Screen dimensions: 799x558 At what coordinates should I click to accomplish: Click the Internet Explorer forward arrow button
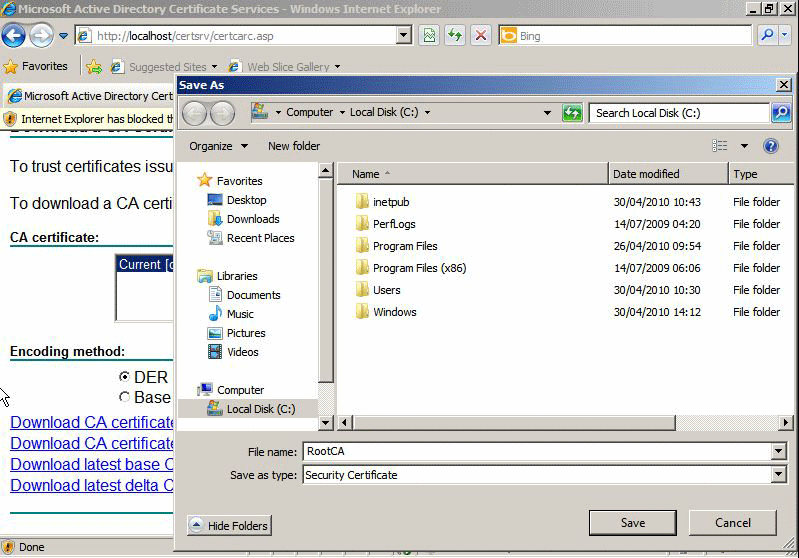point(41,36)
